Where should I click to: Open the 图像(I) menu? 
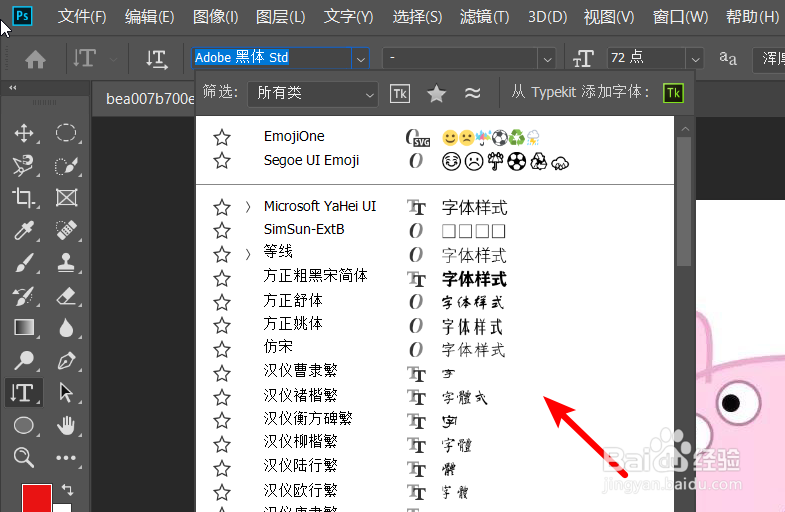click(215, 17)
